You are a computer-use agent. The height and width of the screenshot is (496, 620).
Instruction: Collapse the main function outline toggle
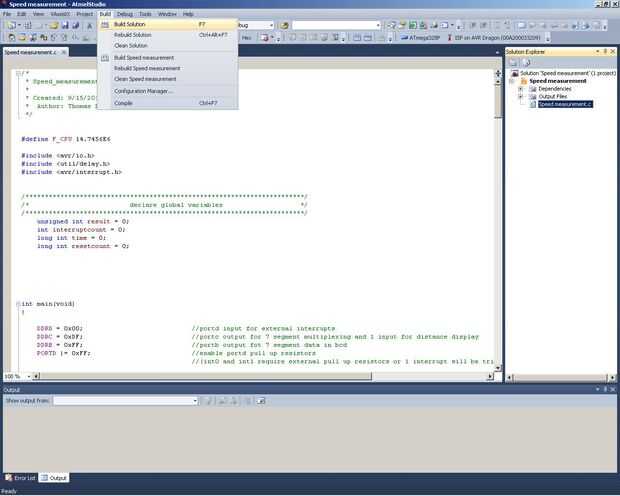coord(18,304)
